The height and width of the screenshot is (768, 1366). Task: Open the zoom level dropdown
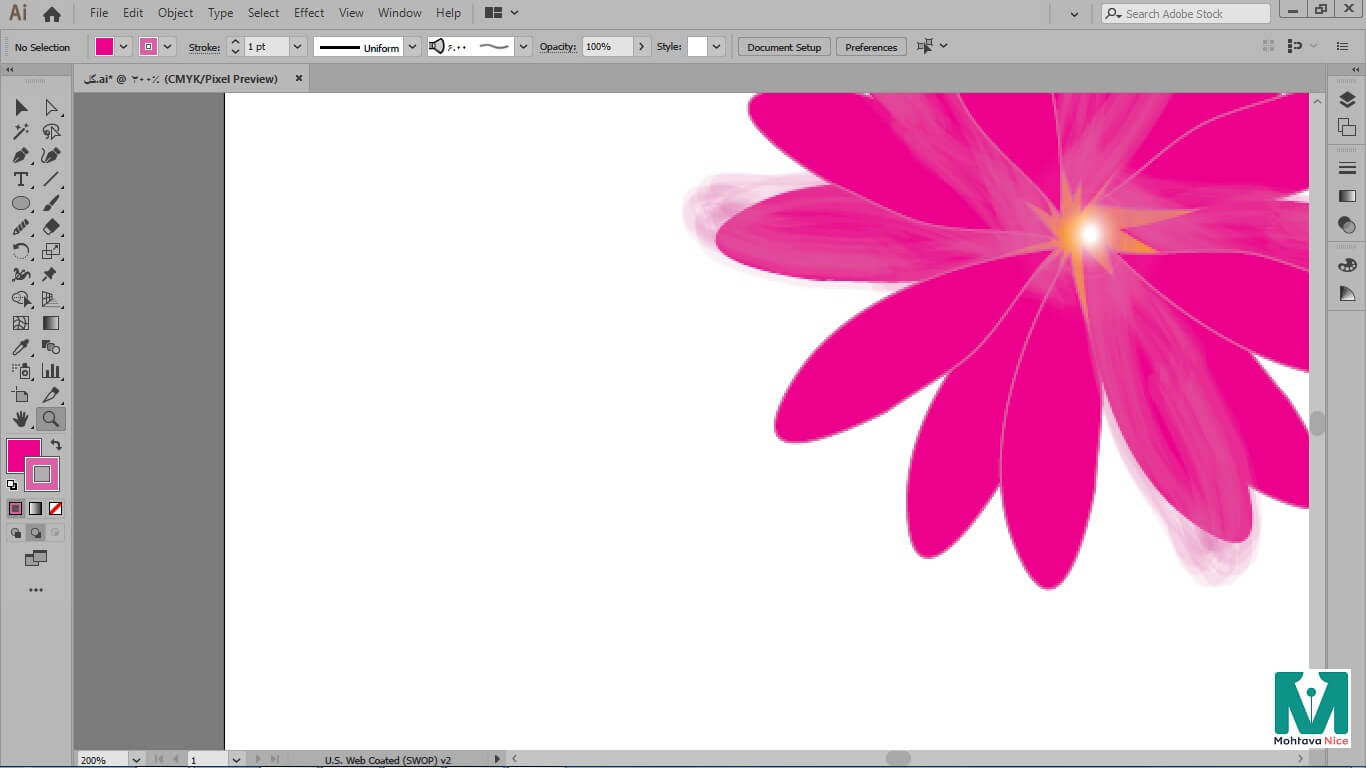point(136,760)
